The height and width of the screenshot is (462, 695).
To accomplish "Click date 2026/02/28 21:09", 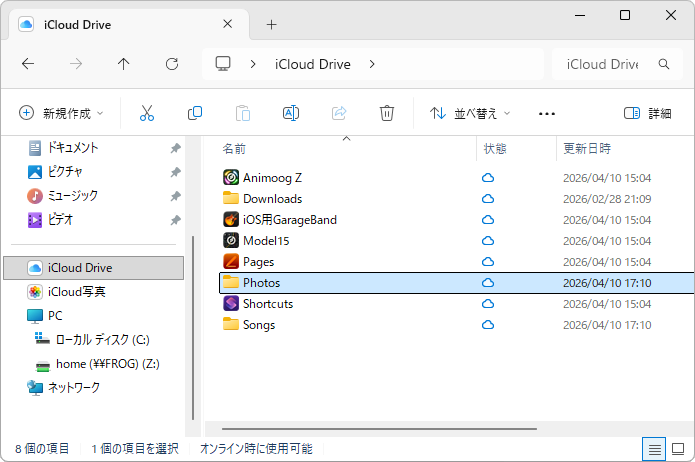I will [607, 199].
